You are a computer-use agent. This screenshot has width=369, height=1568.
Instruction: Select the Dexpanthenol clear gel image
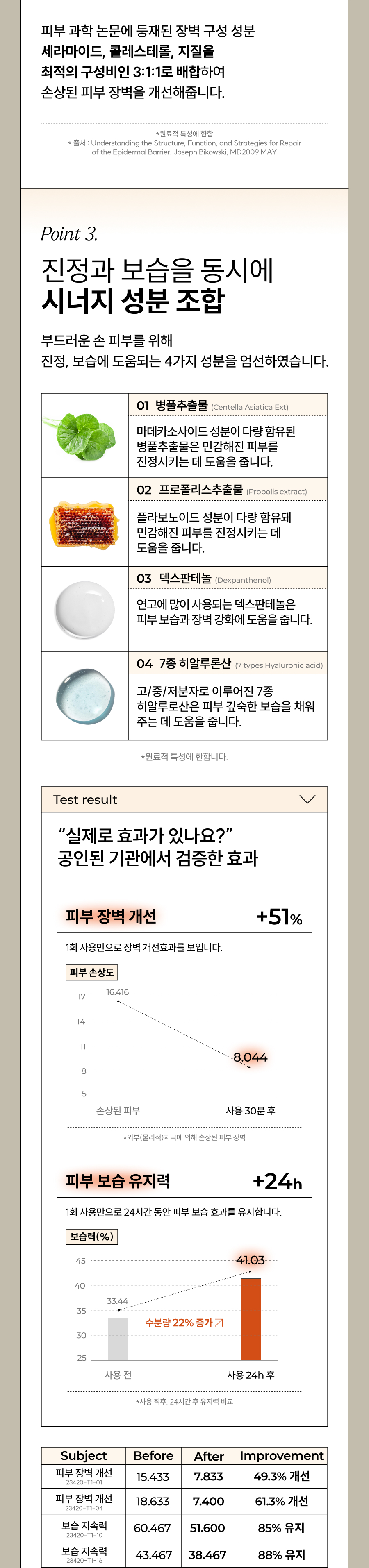tap(84, 609)
